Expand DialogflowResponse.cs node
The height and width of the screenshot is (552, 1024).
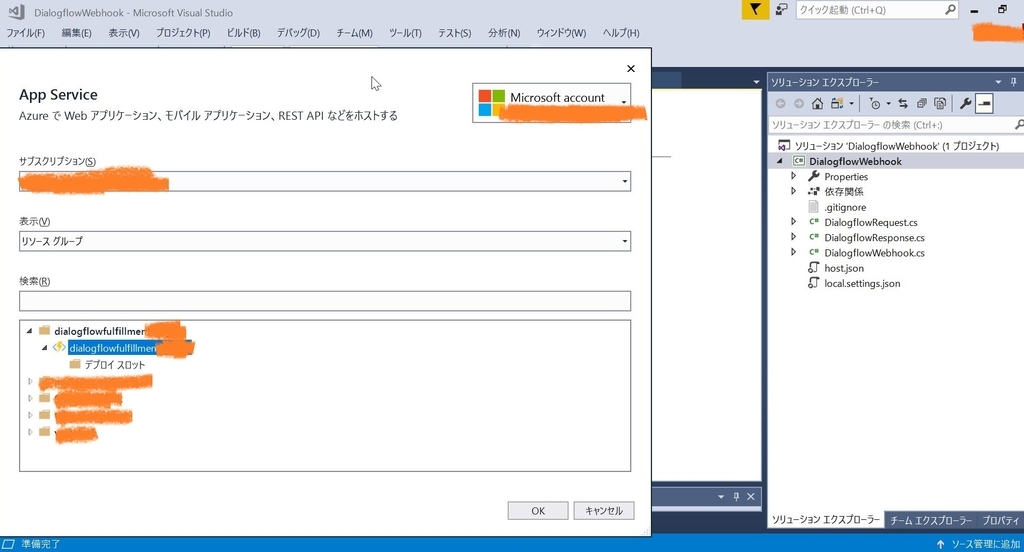point(793,236)
